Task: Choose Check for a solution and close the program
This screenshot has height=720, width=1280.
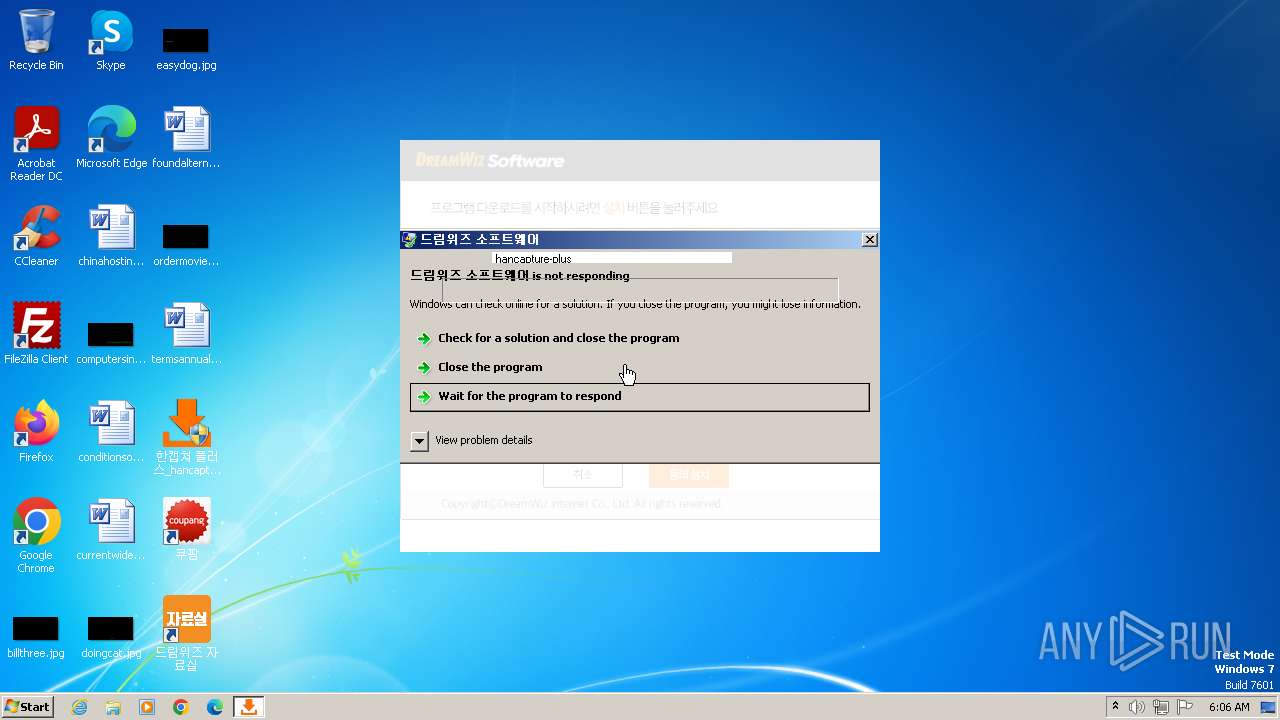Action: point(640,338)
